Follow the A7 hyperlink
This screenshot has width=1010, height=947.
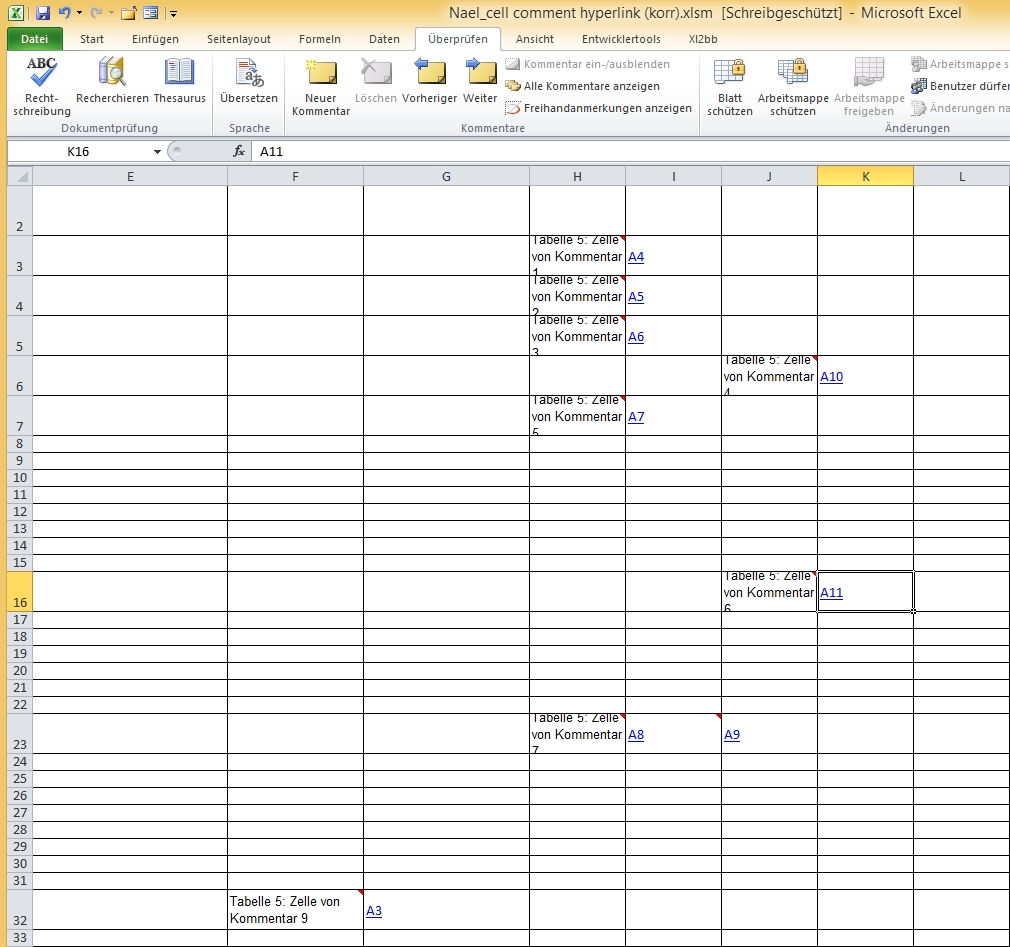tap(636, 417)
